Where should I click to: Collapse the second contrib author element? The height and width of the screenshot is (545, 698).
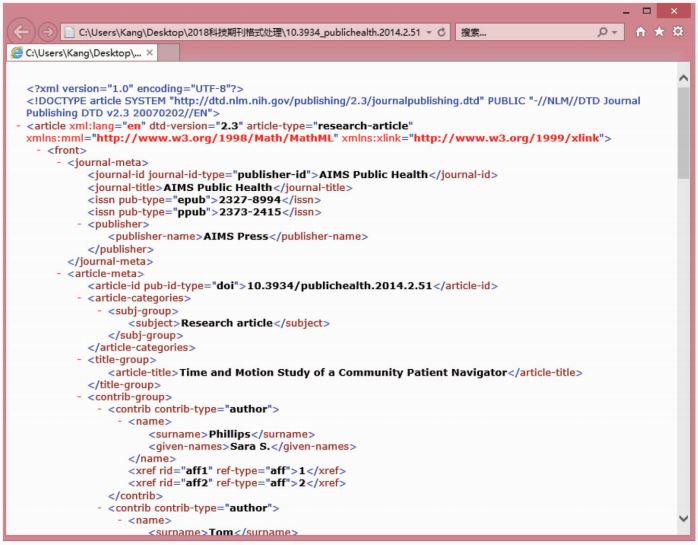click(x=100, y=508)
